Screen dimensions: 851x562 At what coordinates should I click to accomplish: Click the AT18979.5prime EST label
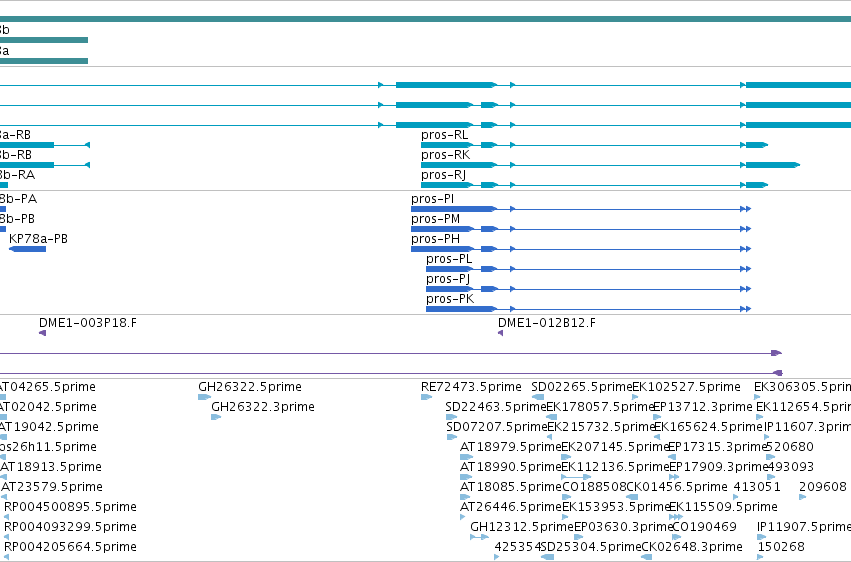tap(510, 447)
